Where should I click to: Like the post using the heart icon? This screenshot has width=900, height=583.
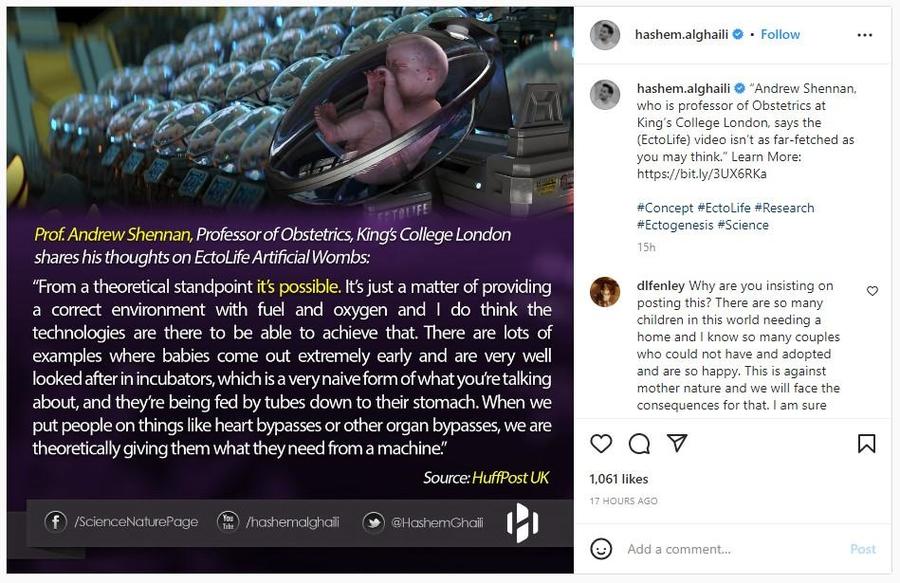[601, 443]
